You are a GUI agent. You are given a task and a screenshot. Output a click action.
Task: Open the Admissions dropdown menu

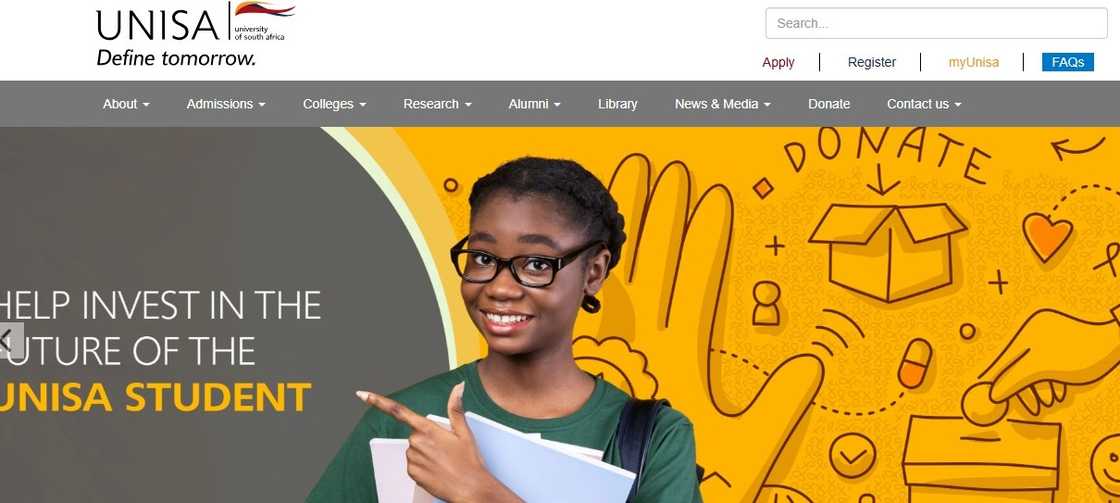click(226, 104)
